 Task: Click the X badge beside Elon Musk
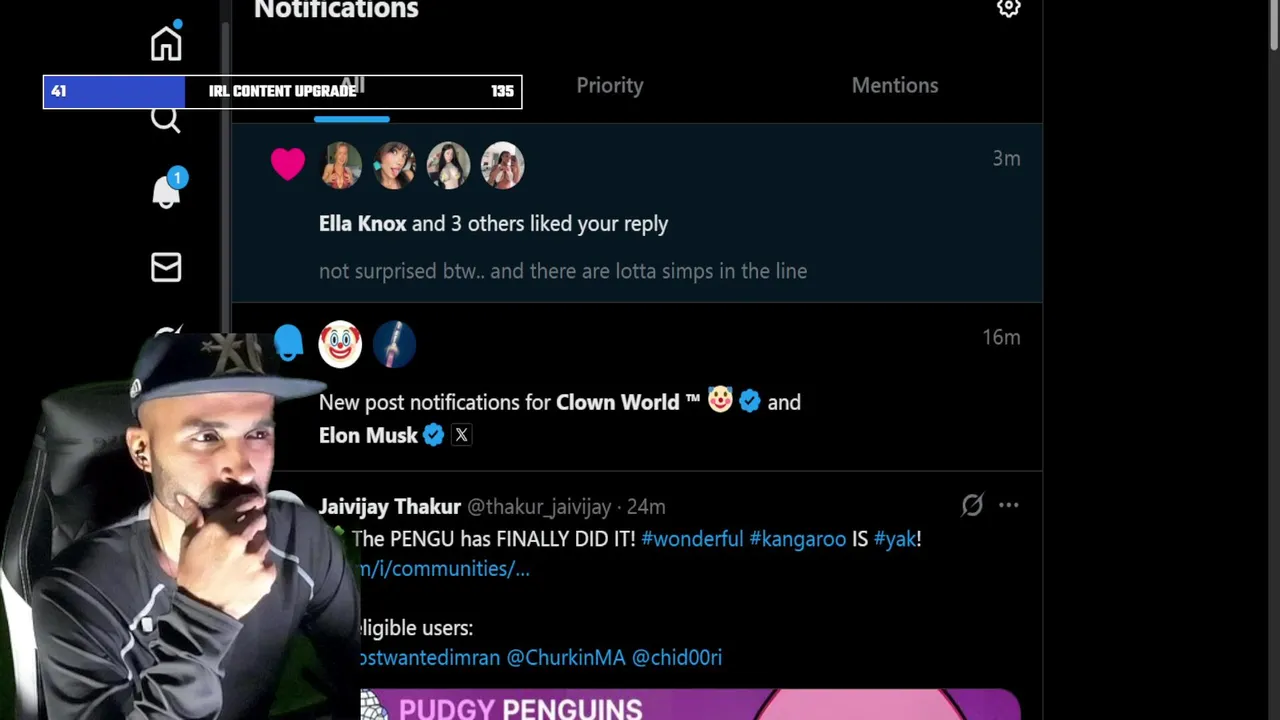coord(461,435)
